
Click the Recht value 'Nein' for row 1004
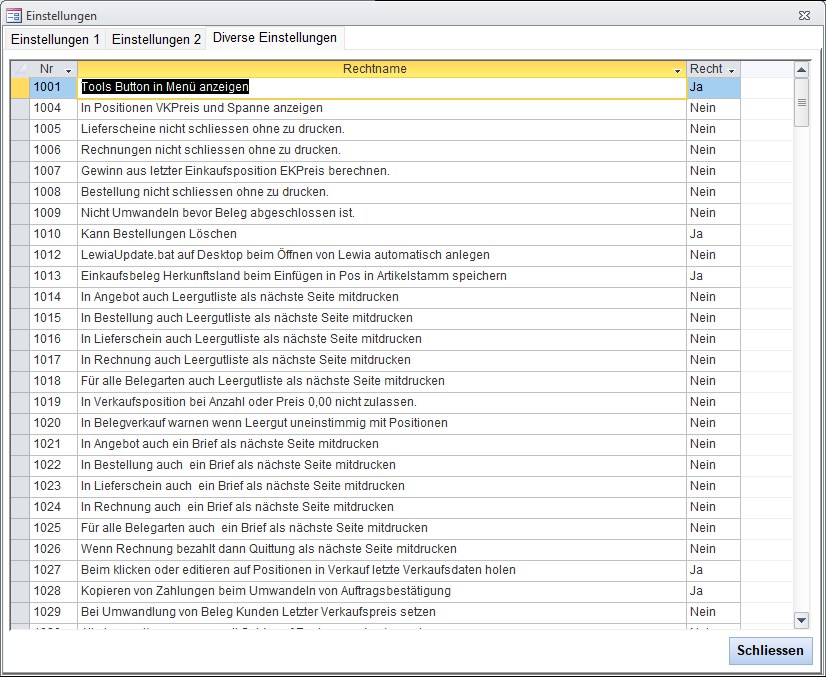(713, 108)
